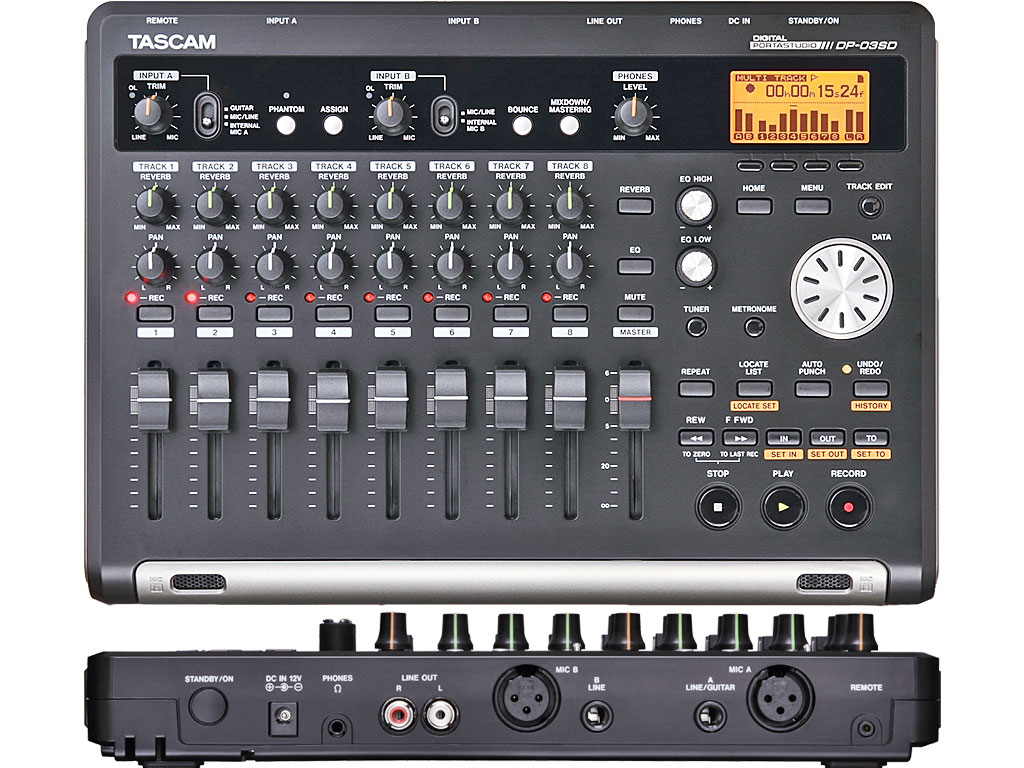Click the rear MIC B XLR connector
Image resolution: width=1024 pixels, height=768 pixels.
(x=526, y=698)
